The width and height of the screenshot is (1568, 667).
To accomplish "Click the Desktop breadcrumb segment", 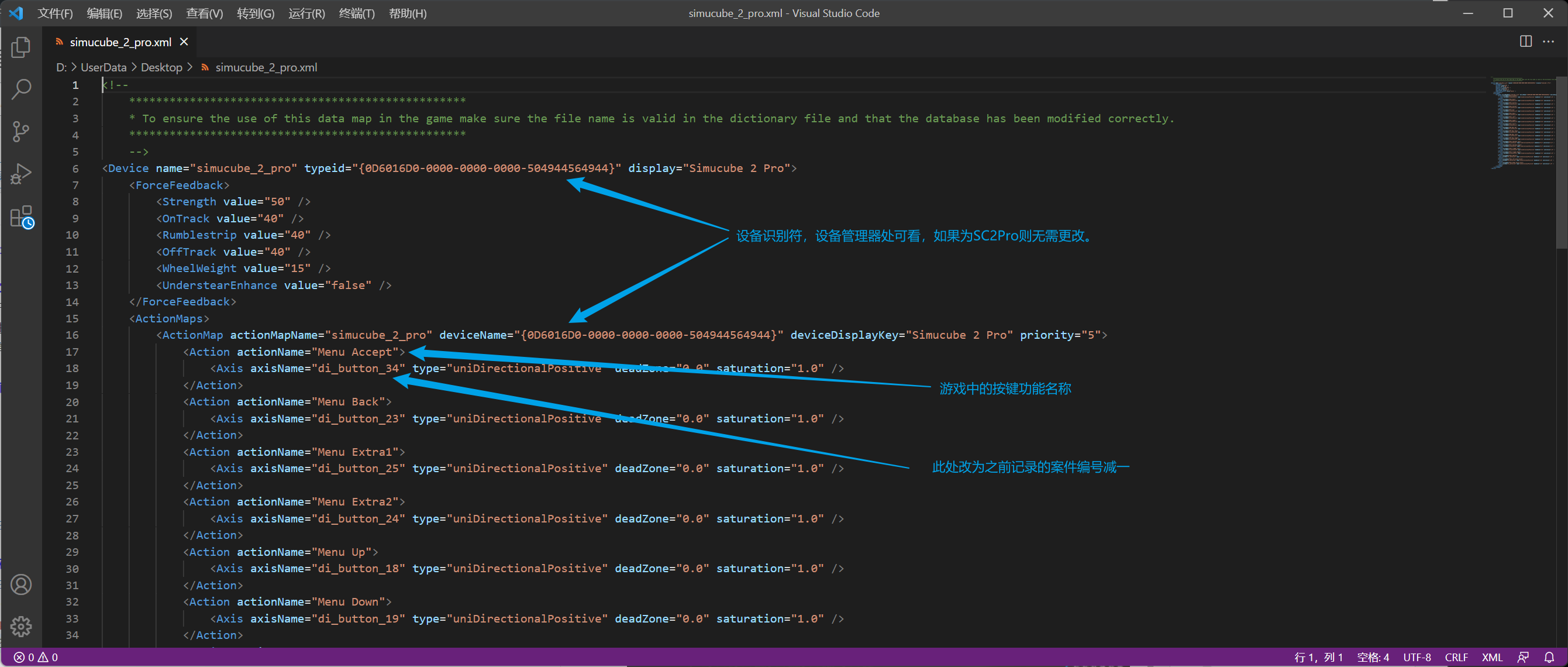I will click(x=161, y=67).
